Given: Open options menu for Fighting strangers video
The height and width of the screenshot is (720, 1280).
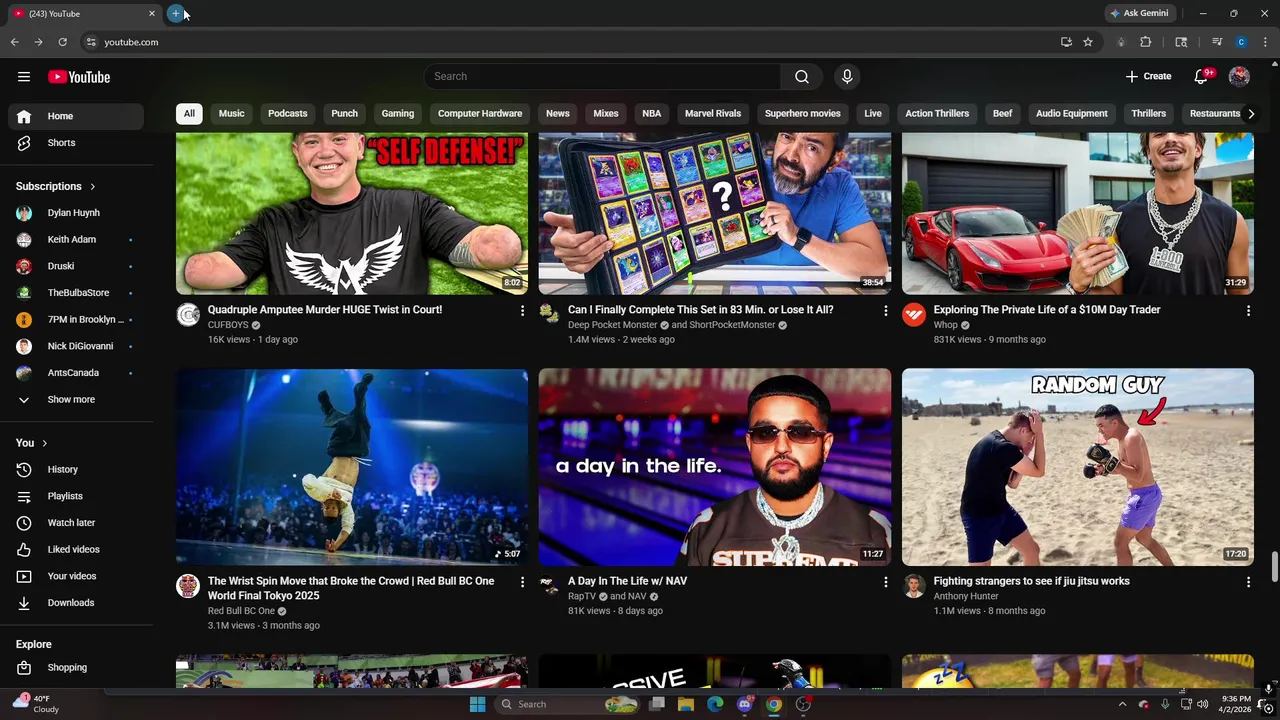Looking at the screenshot, I should [1248, 582].
